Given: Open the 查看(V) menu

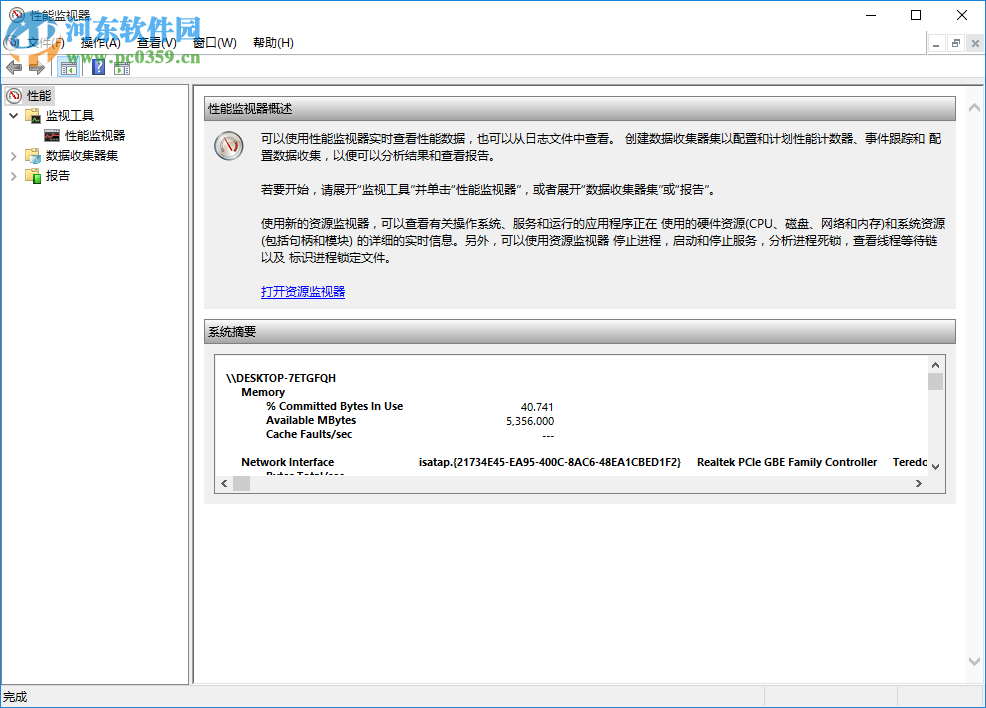Looking at the screenshot, I should (156, 42).
